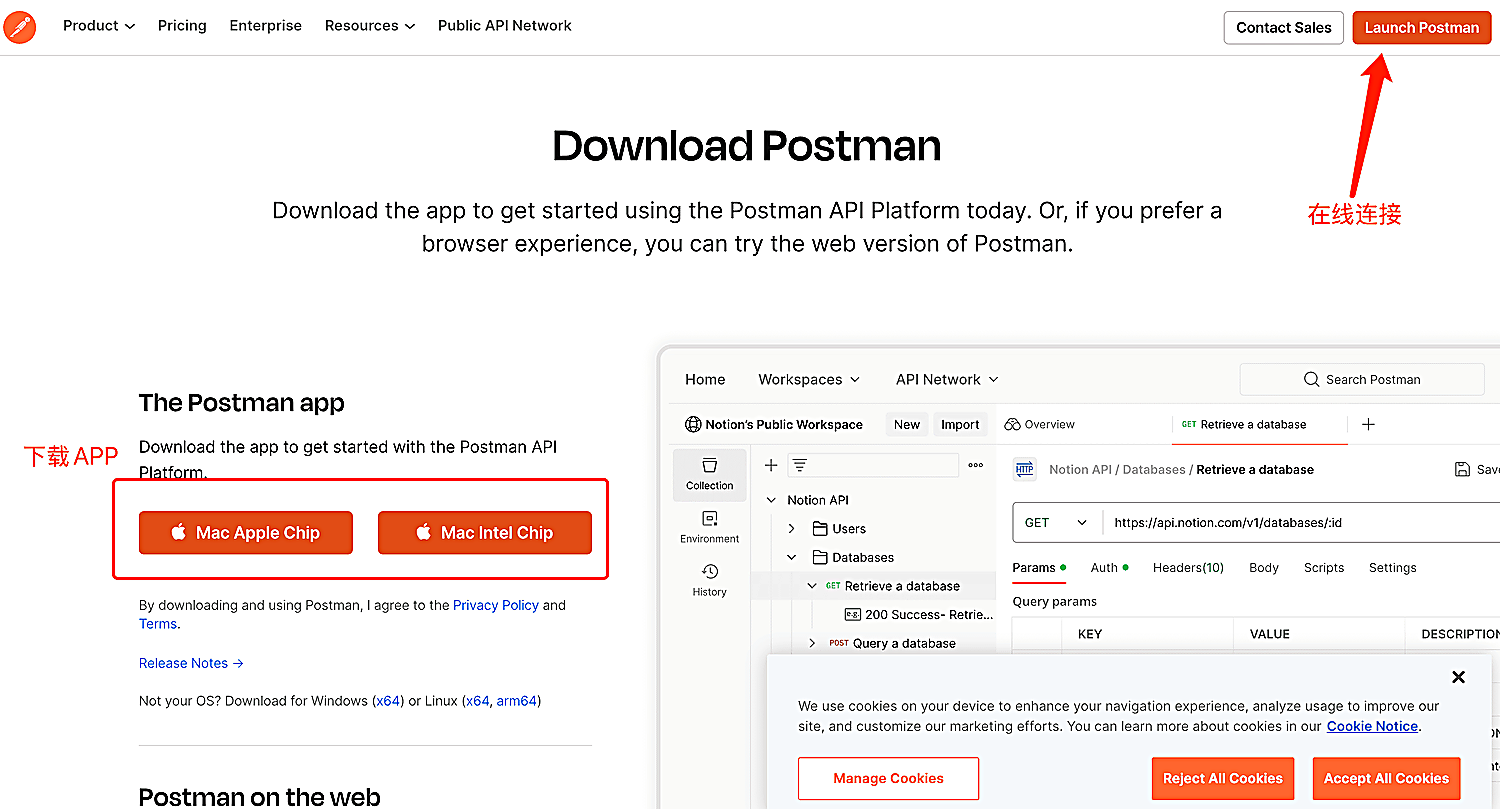Expand the Product menu

[99, 26]
